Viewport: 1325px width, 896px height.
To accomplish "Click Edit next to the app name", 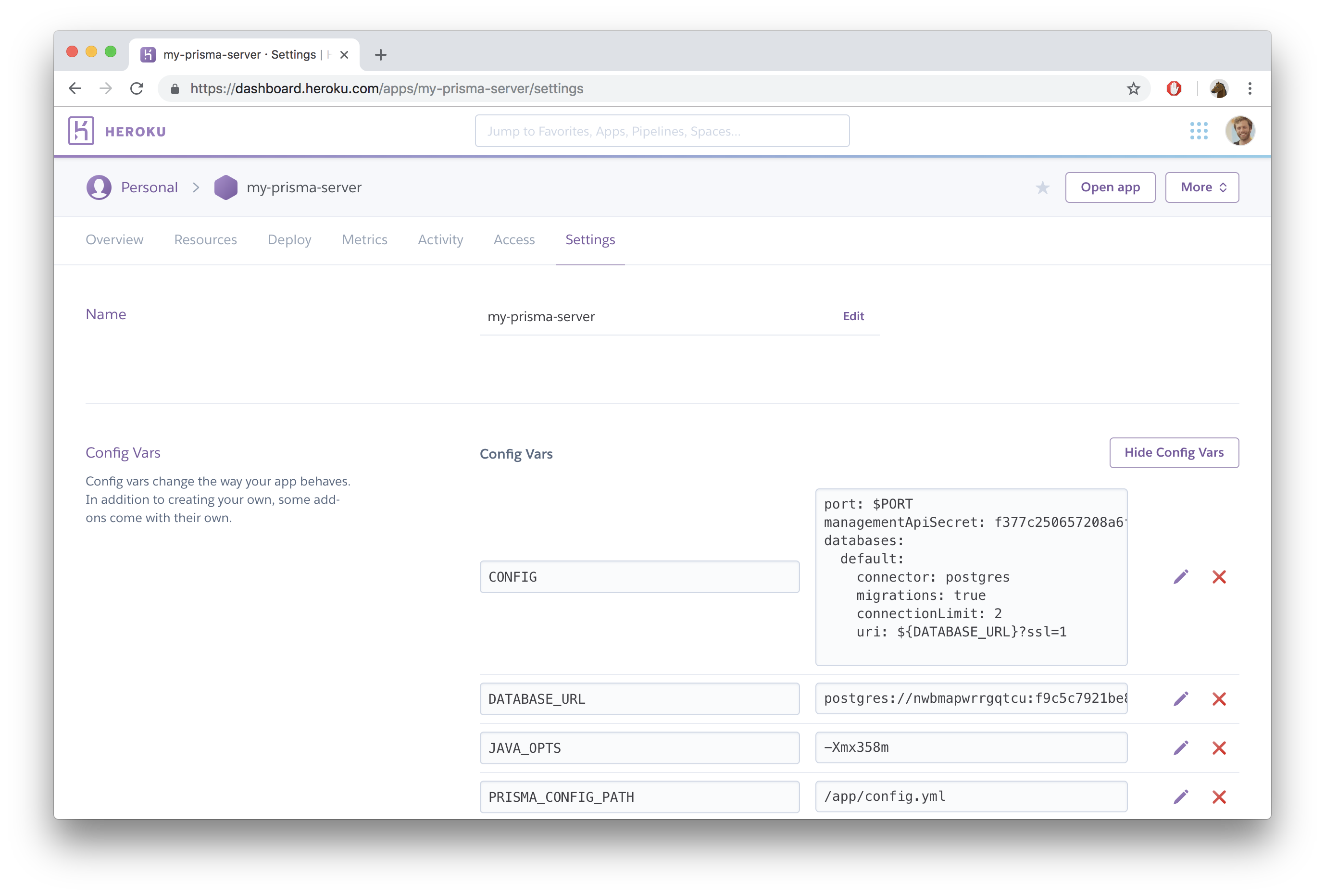I will [853, 316].
